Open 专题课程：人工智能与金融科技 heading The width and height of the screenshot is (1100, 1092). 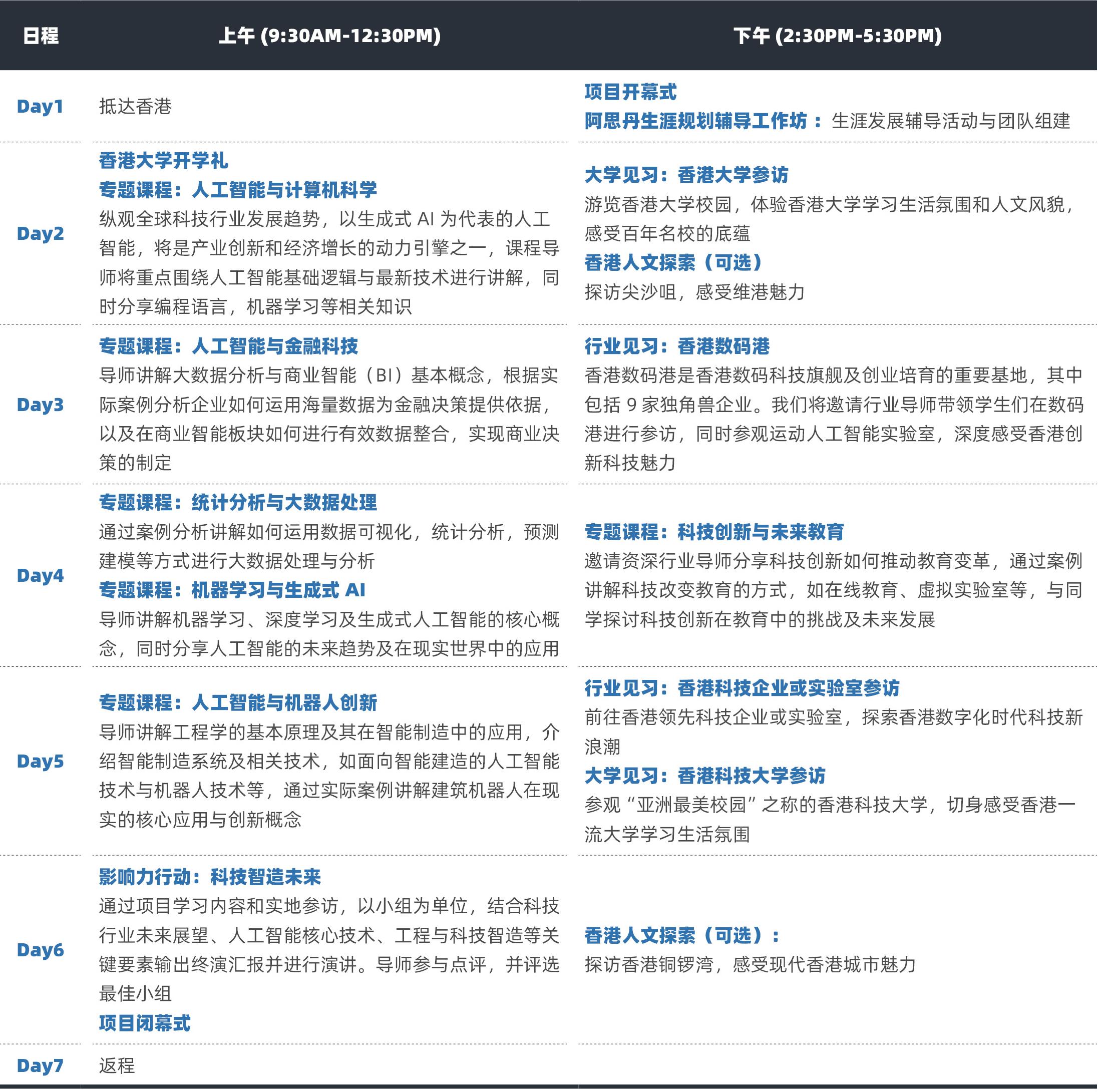[228, 345]
